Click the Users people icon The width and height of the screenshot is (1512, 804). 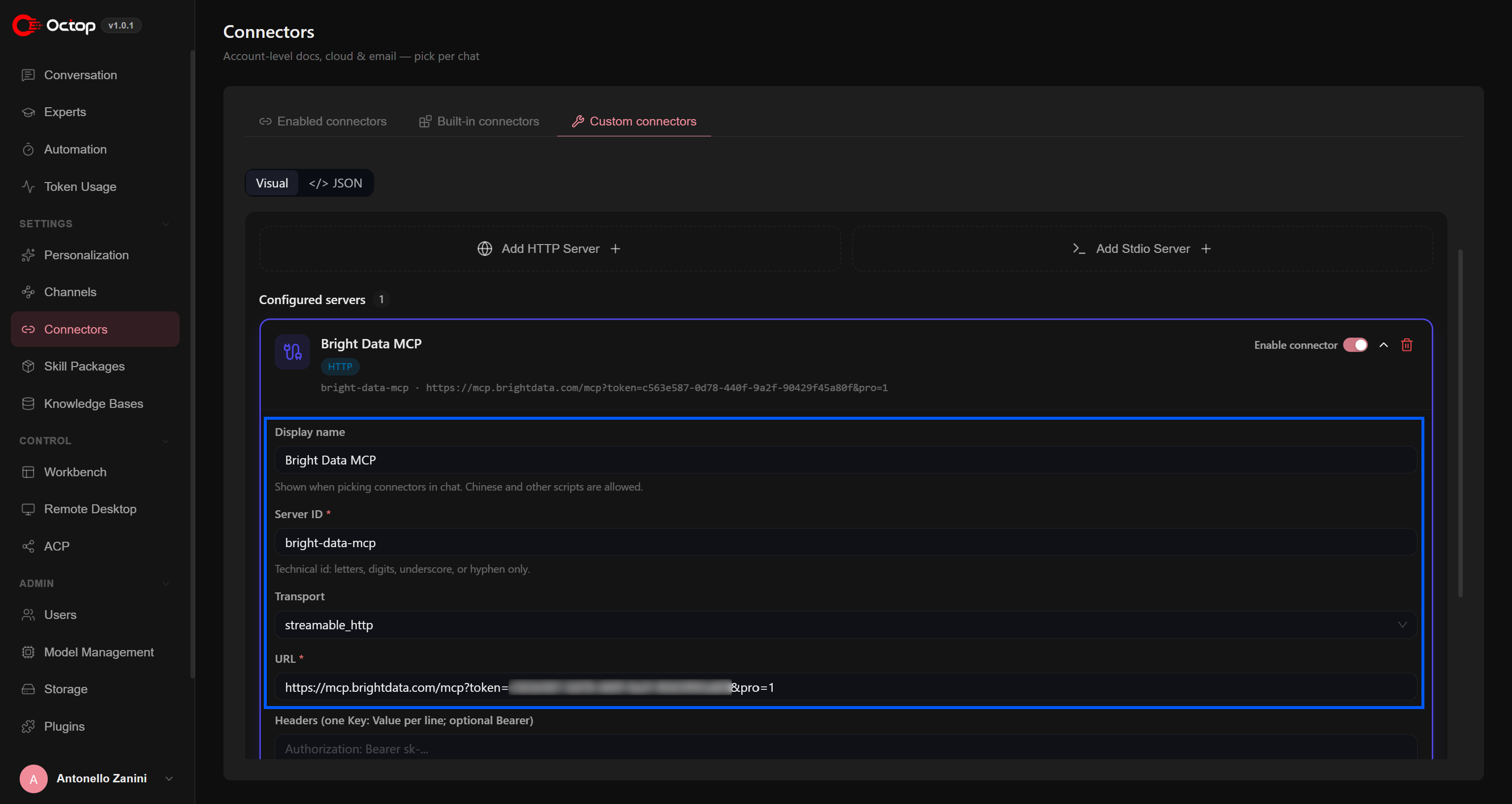pos(28,615)
